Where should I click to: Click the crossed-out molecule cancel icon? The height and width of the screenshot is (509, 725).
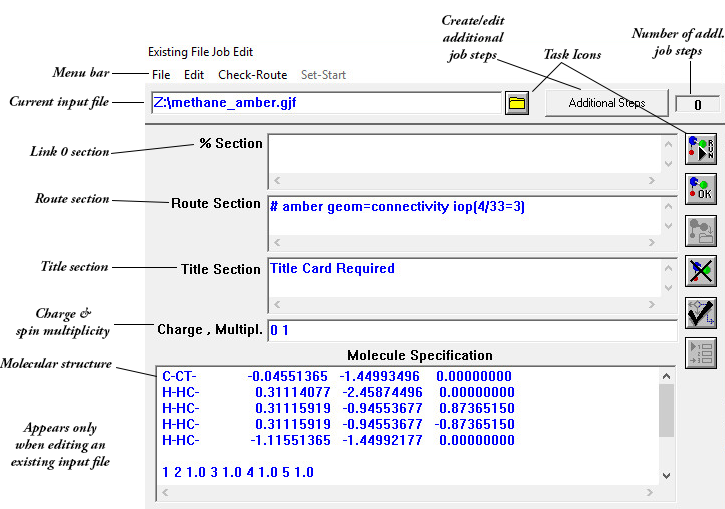pos(700,271)
